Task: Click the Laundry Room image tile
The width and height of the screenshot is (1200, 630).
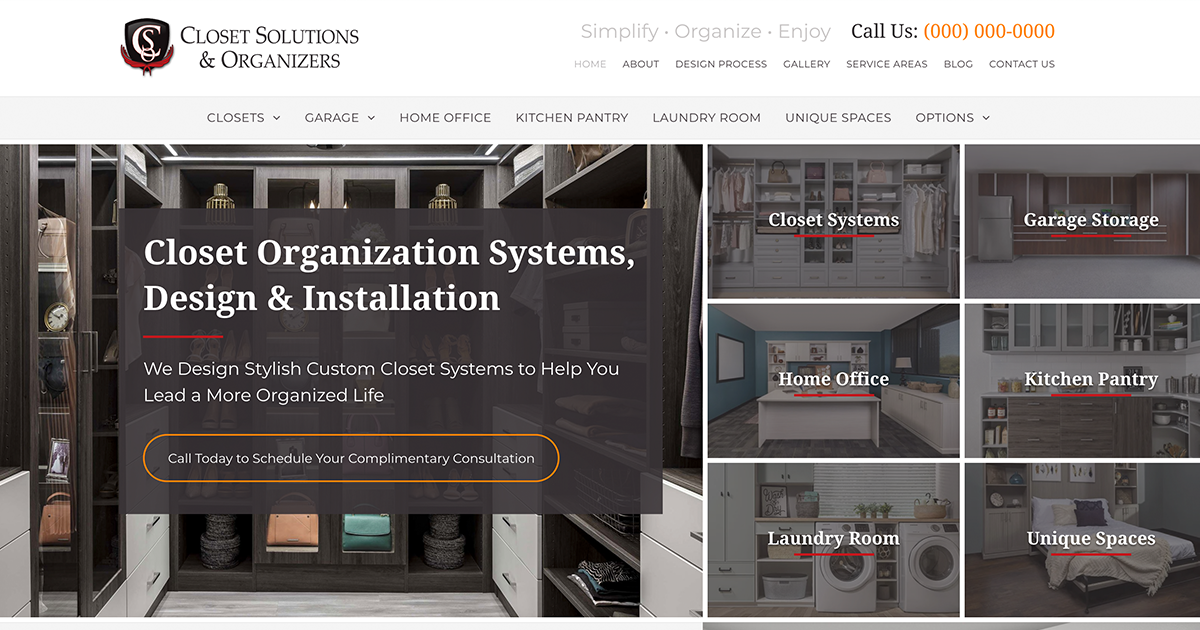Action: (833, 539)
